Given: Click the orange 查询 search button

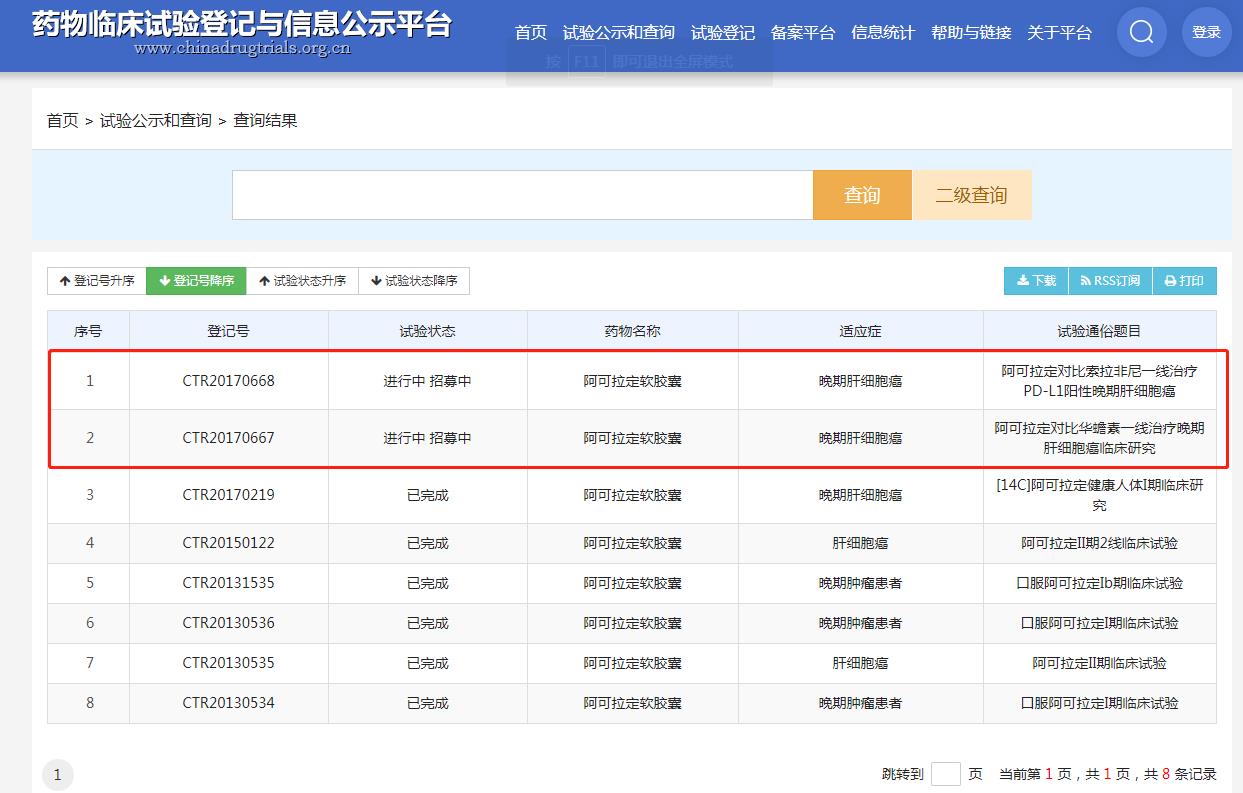Looking at the screenshot, I should [x=862, y=195].
